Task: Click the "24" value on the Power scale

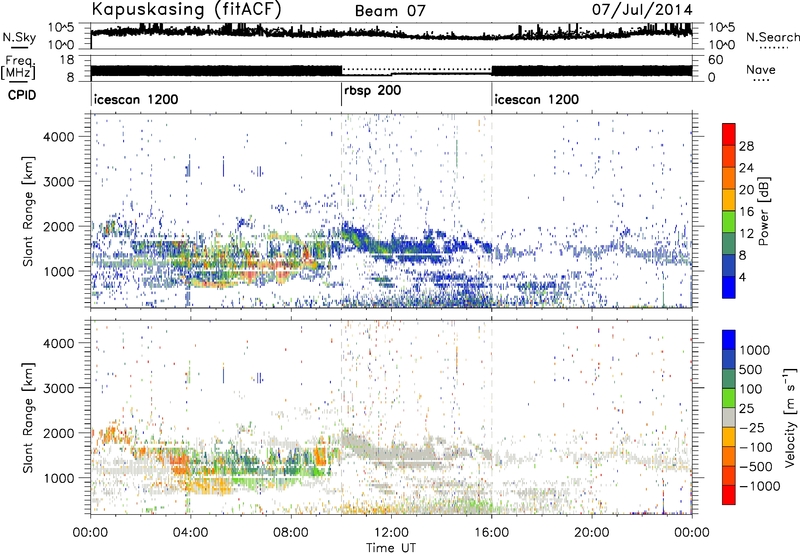Action: pos(746,168)
